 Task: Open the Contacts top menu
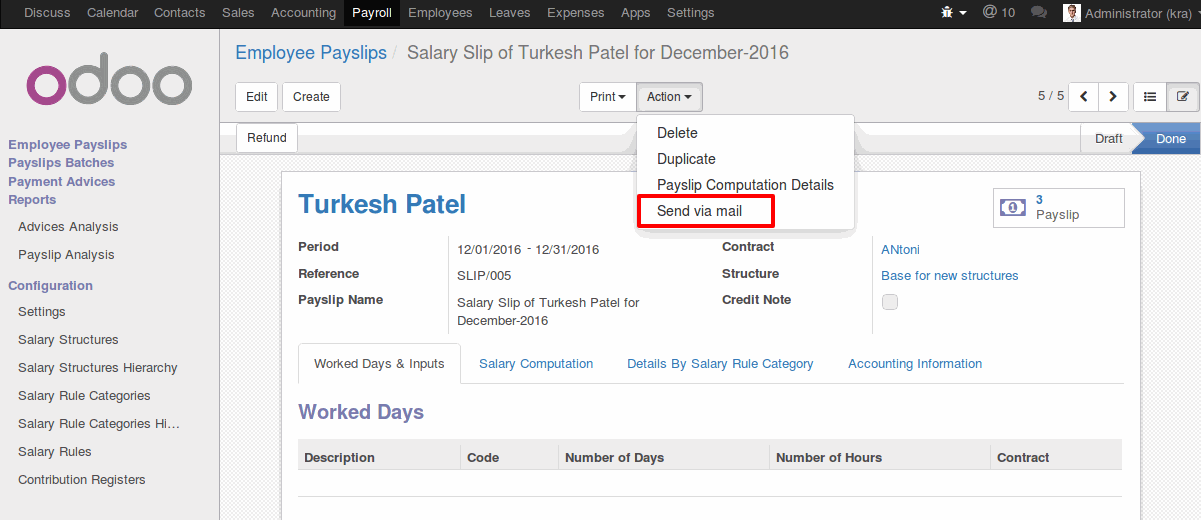coord(180,13)
